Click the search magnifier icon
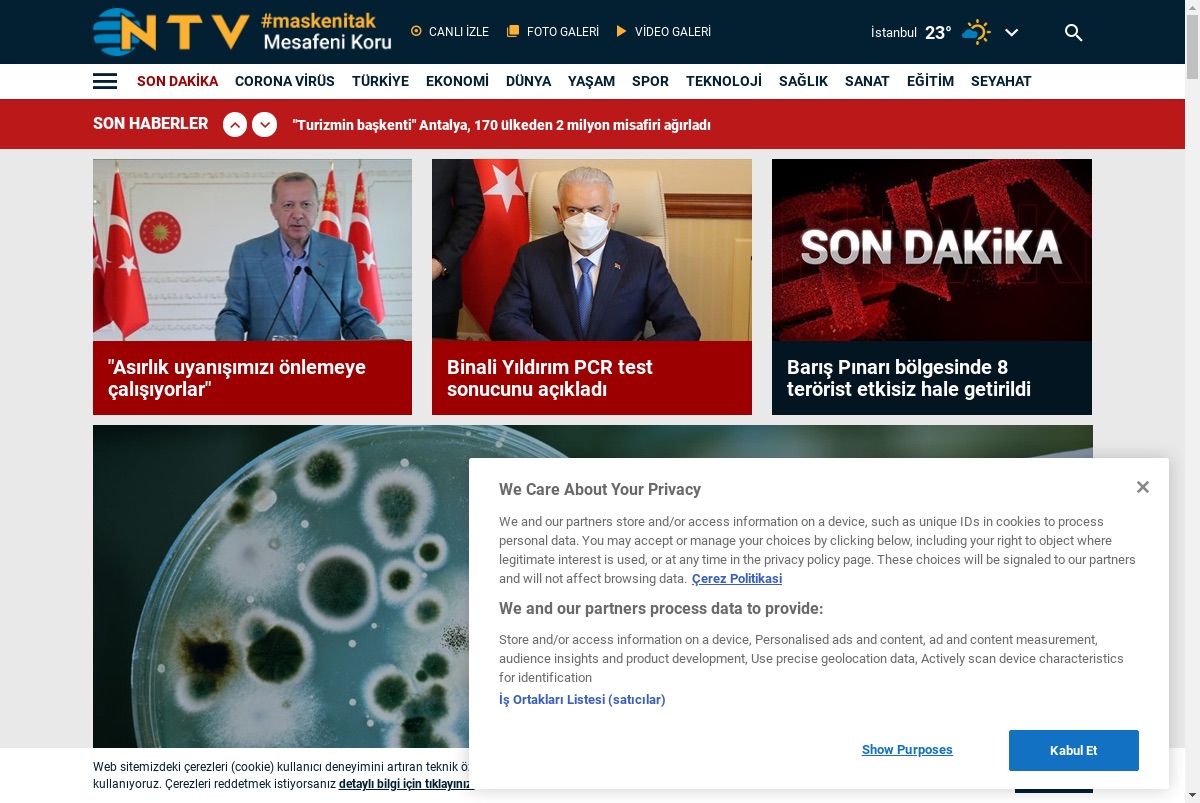 coord(1074,33)
